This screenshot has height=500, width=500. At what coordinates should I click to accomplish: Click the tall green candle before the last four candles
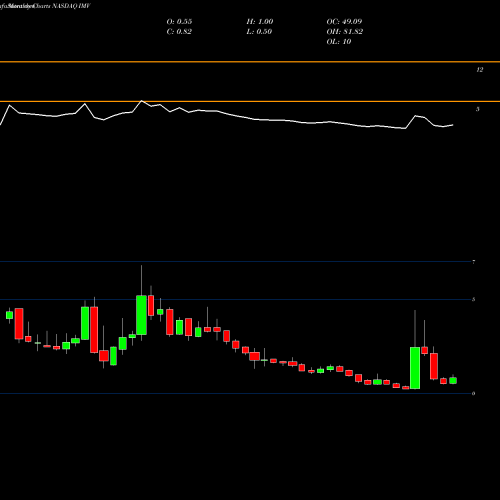415,368
